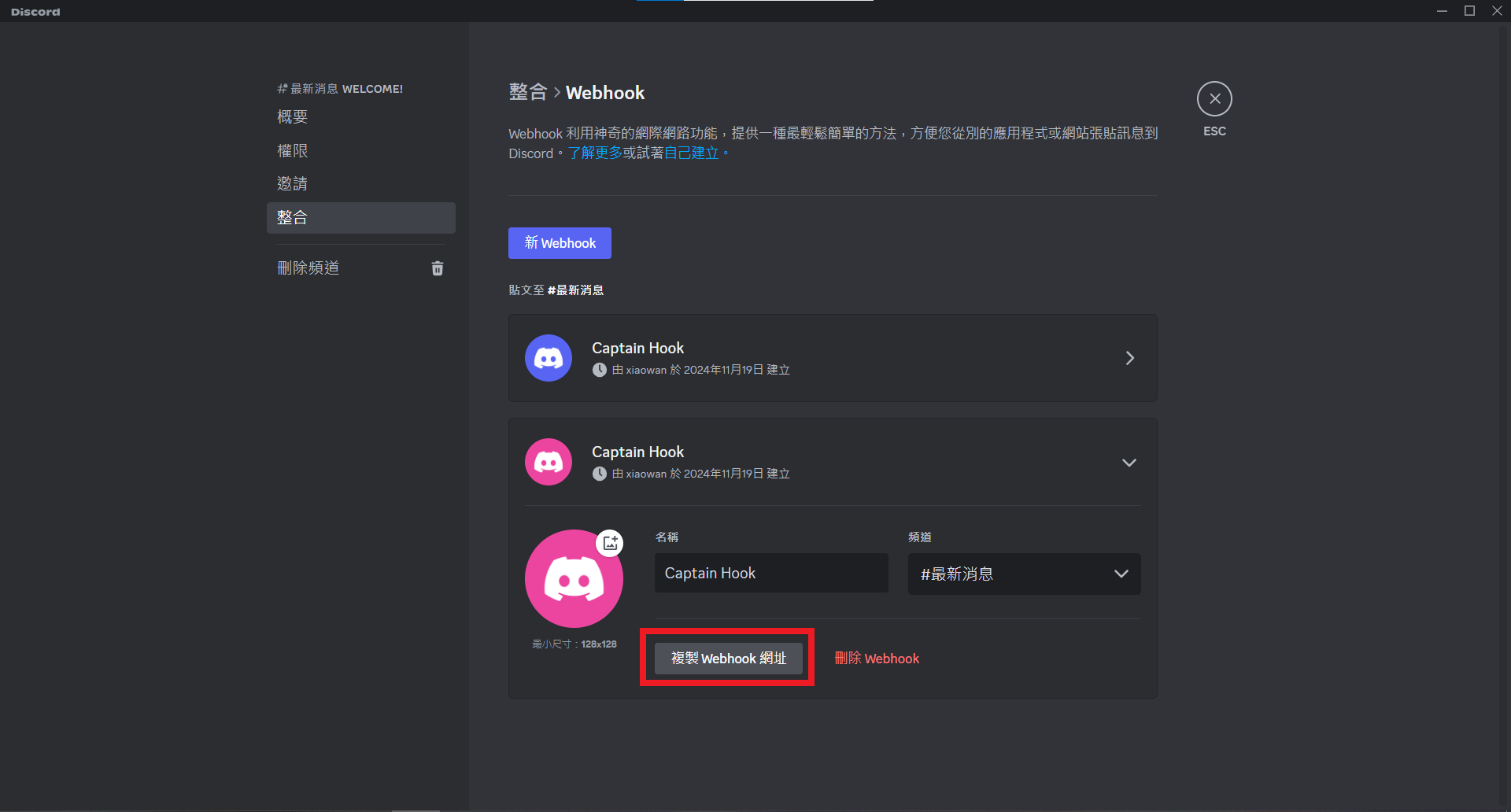The image size is (1511, 812).
Task: Click the 貼文至 #最新消息 label
Action: click(x=556, y=290)
